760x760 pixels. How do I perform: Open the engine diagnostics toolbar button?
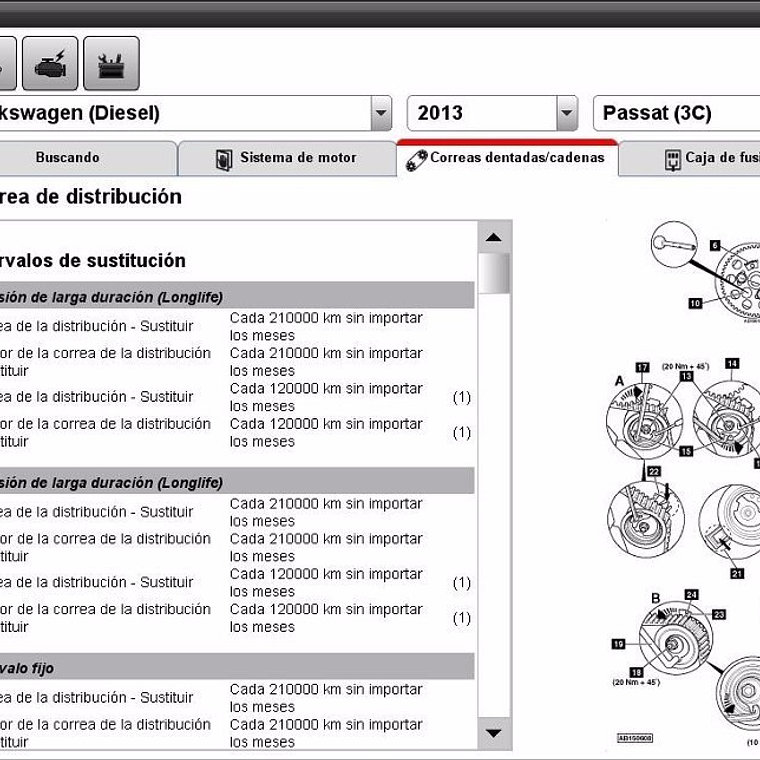[50, 64]
